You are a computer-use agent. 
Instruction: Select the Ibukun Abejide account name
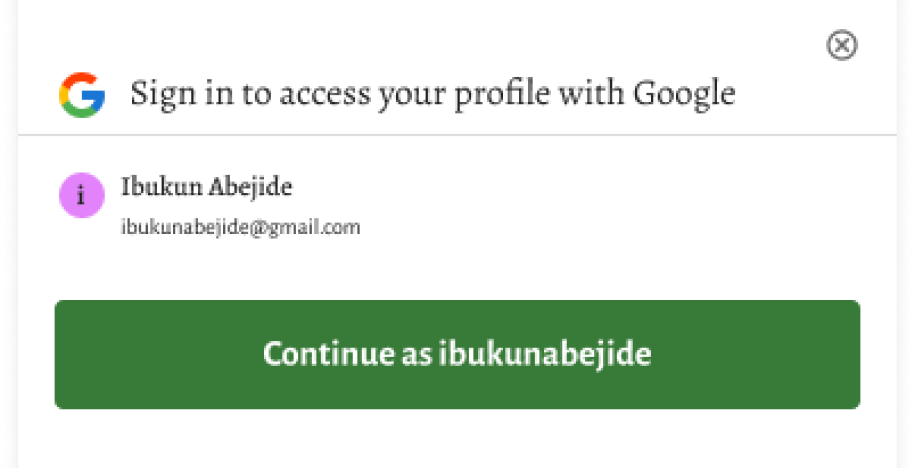(207, 186)
